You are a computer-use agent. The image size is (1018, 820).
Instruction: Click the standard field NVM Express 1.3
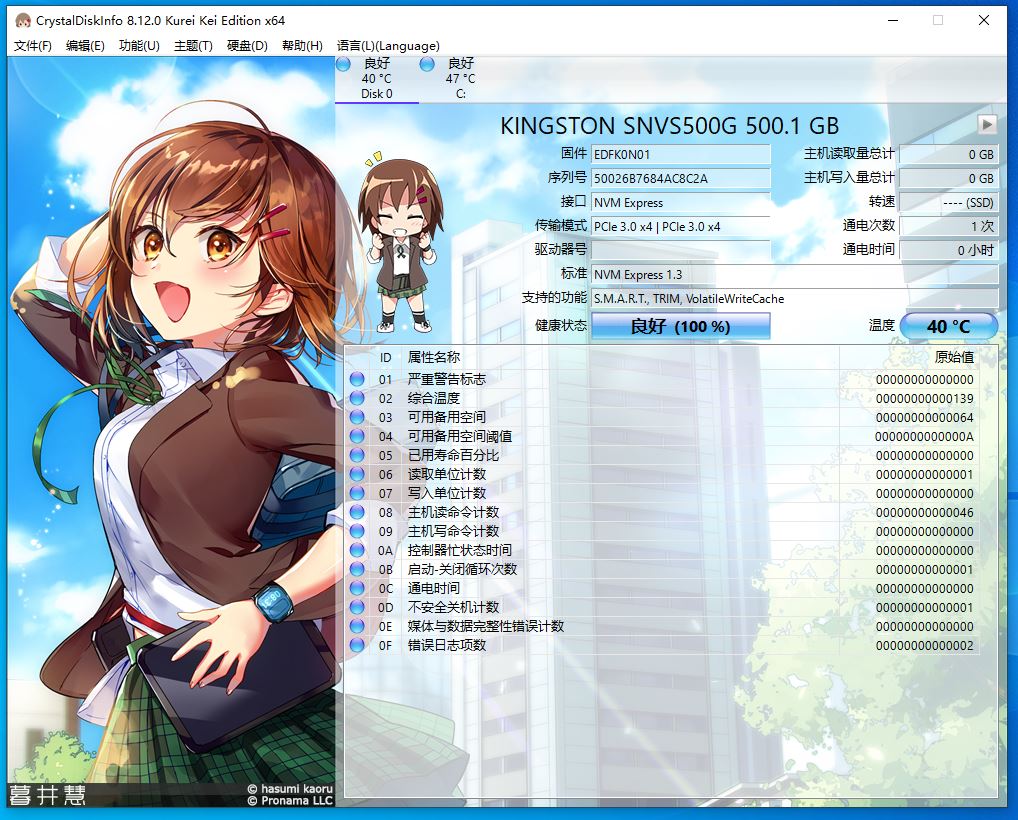[x=795, y=275]
